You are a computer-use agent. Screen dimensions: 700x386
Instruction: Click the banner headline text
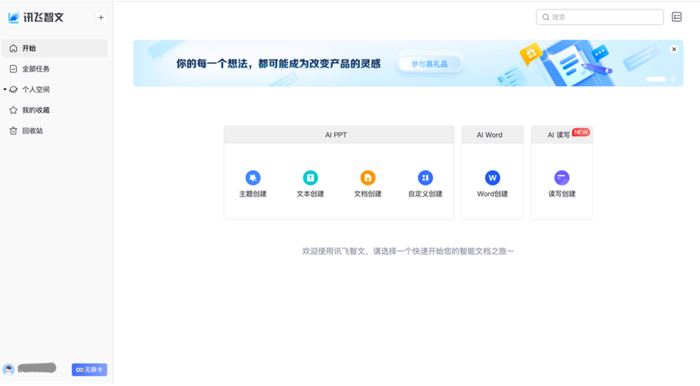pyautogui.click(x=278, y=64)
